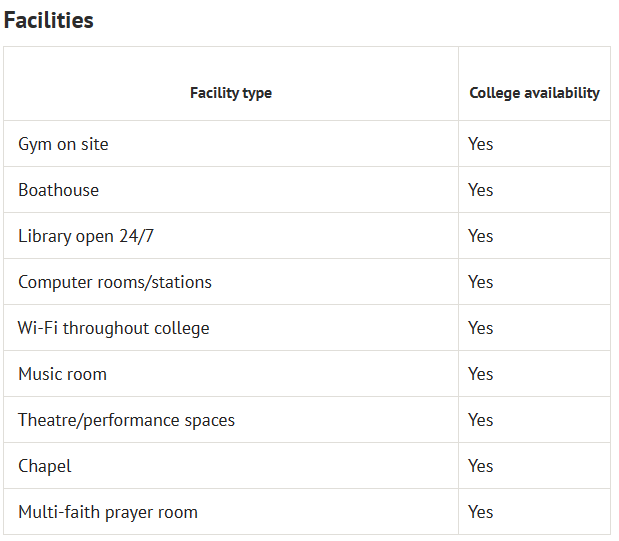Viewport: 619px width, 541px height.
Task: Click the Music room row label
Action: tap(62, 374)
